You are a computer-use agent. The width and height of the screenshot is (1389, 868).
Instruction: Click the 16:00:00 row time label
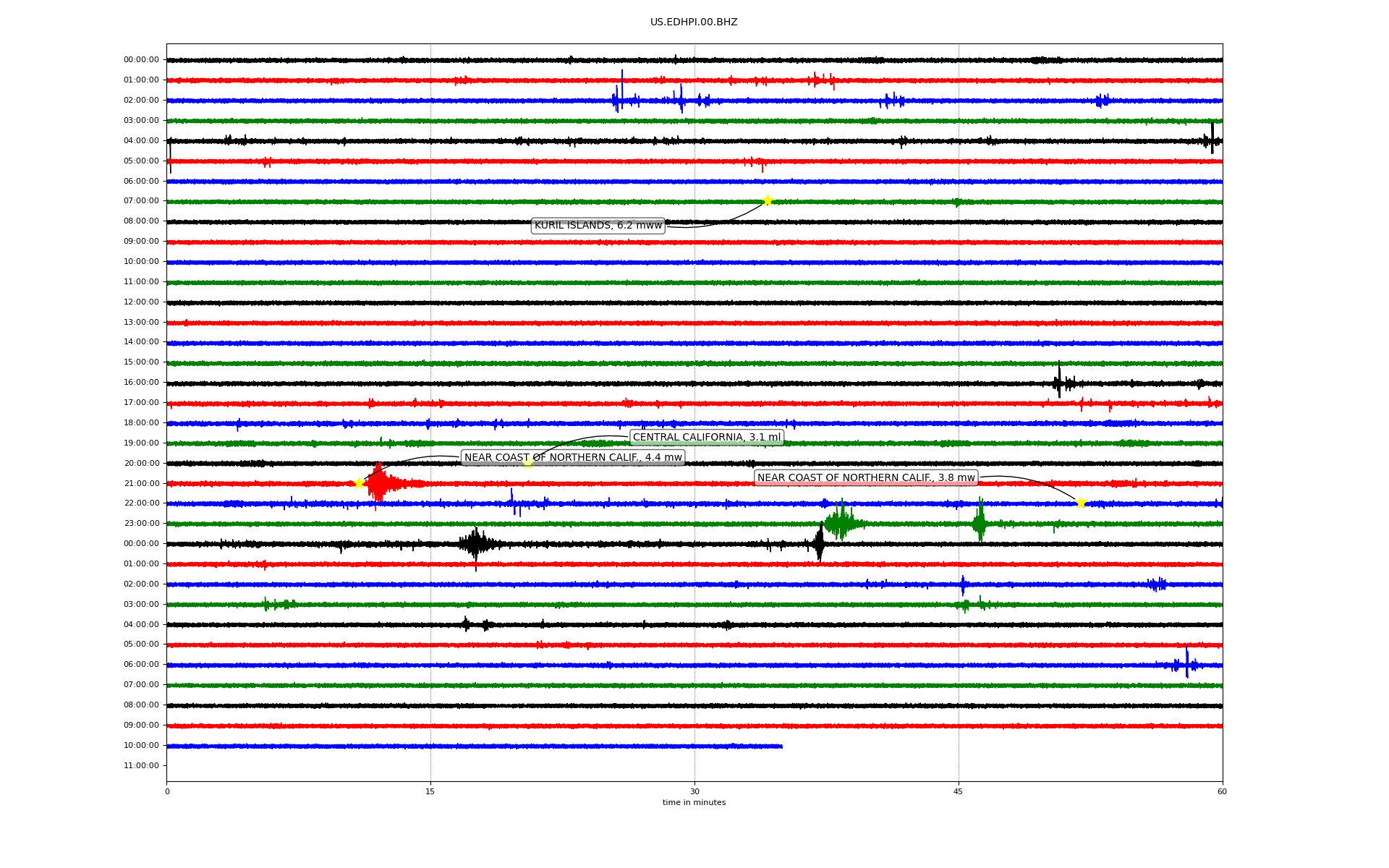coord(141,382)
